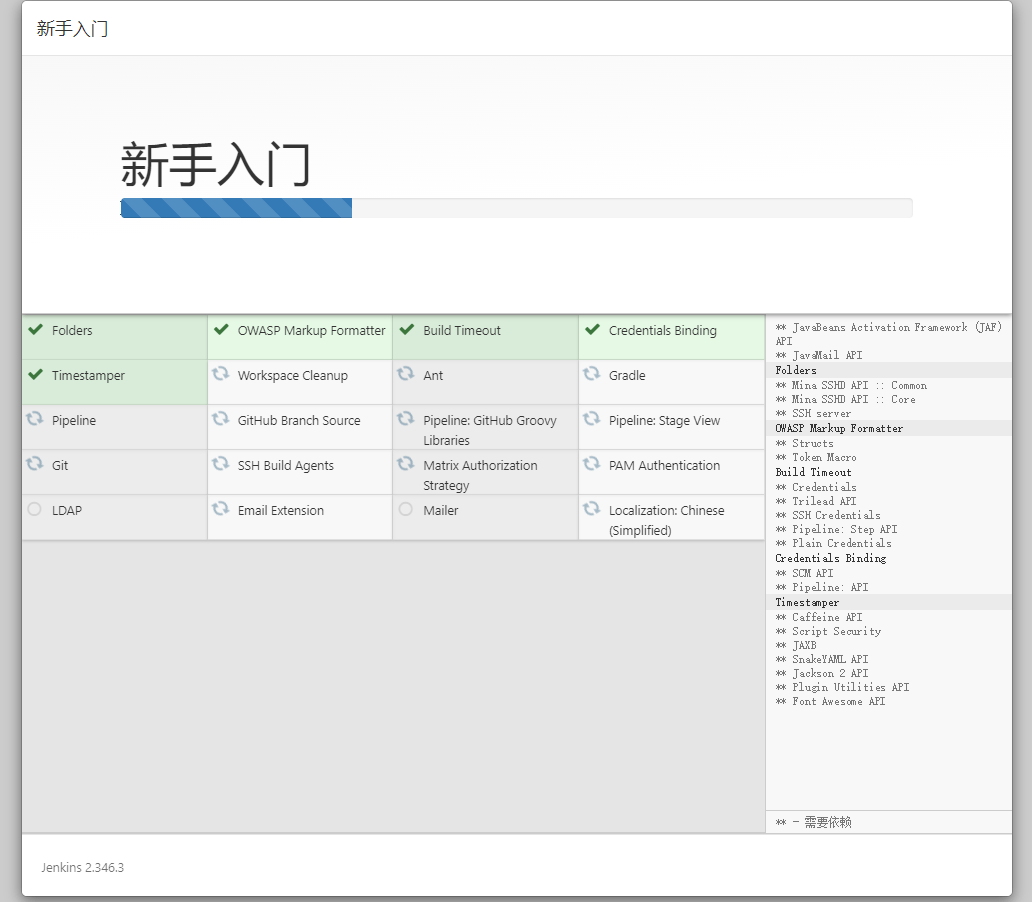The width and height of the screenshot is (1032, 902).
Task: Click the Timestamper heading in install log
Action: [x=807, y=603]
